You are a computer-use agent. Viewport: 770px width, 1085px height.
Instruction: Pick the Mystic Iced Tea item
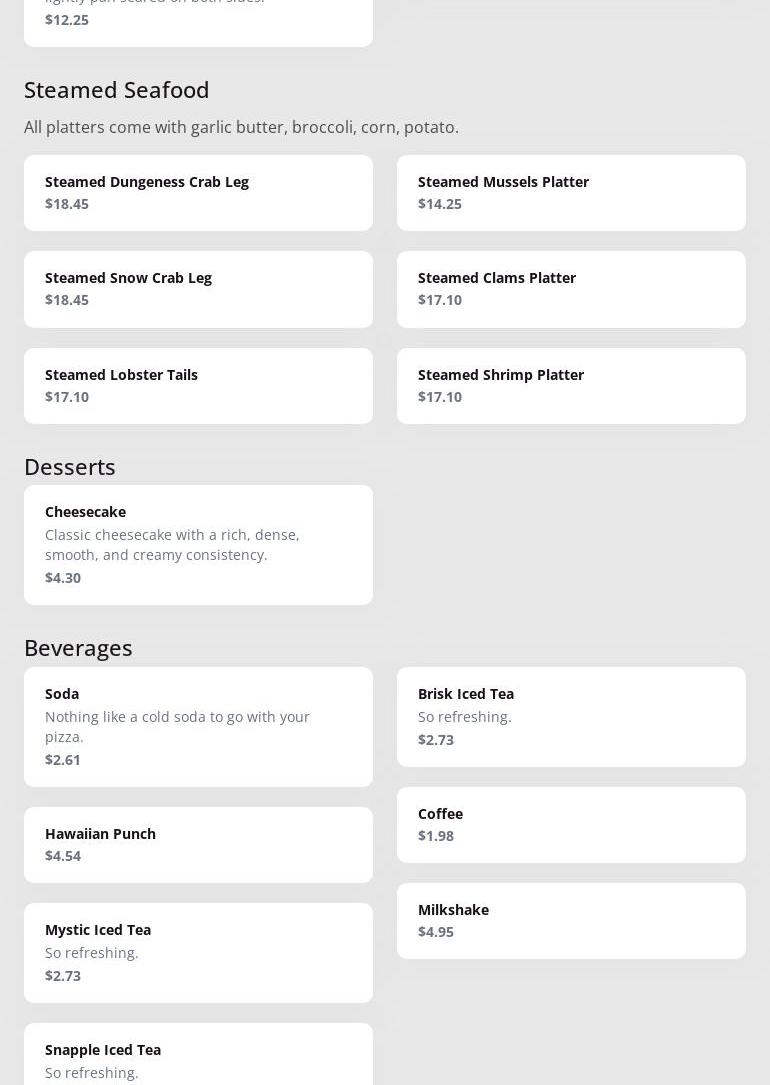198,952
